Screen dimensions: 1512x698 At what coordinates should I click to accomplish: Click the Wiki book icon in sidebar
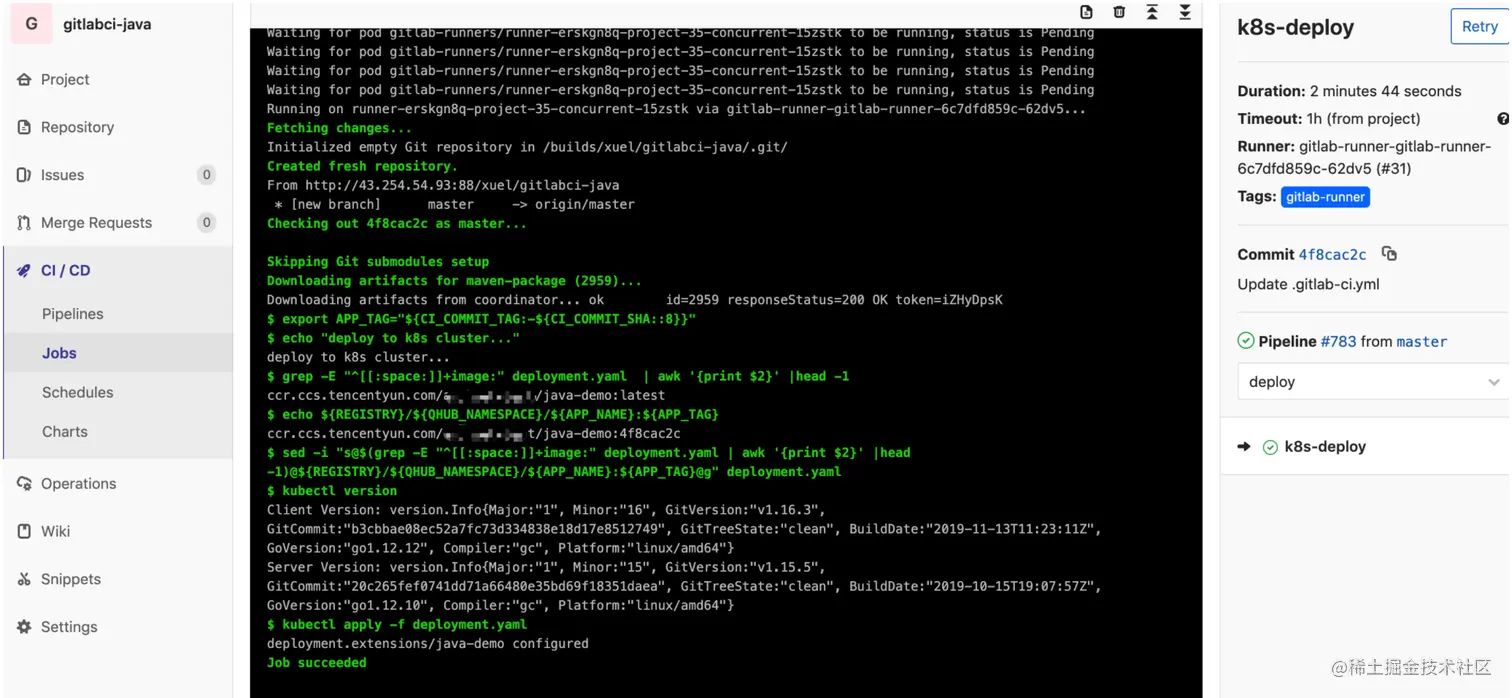[24, 531]
